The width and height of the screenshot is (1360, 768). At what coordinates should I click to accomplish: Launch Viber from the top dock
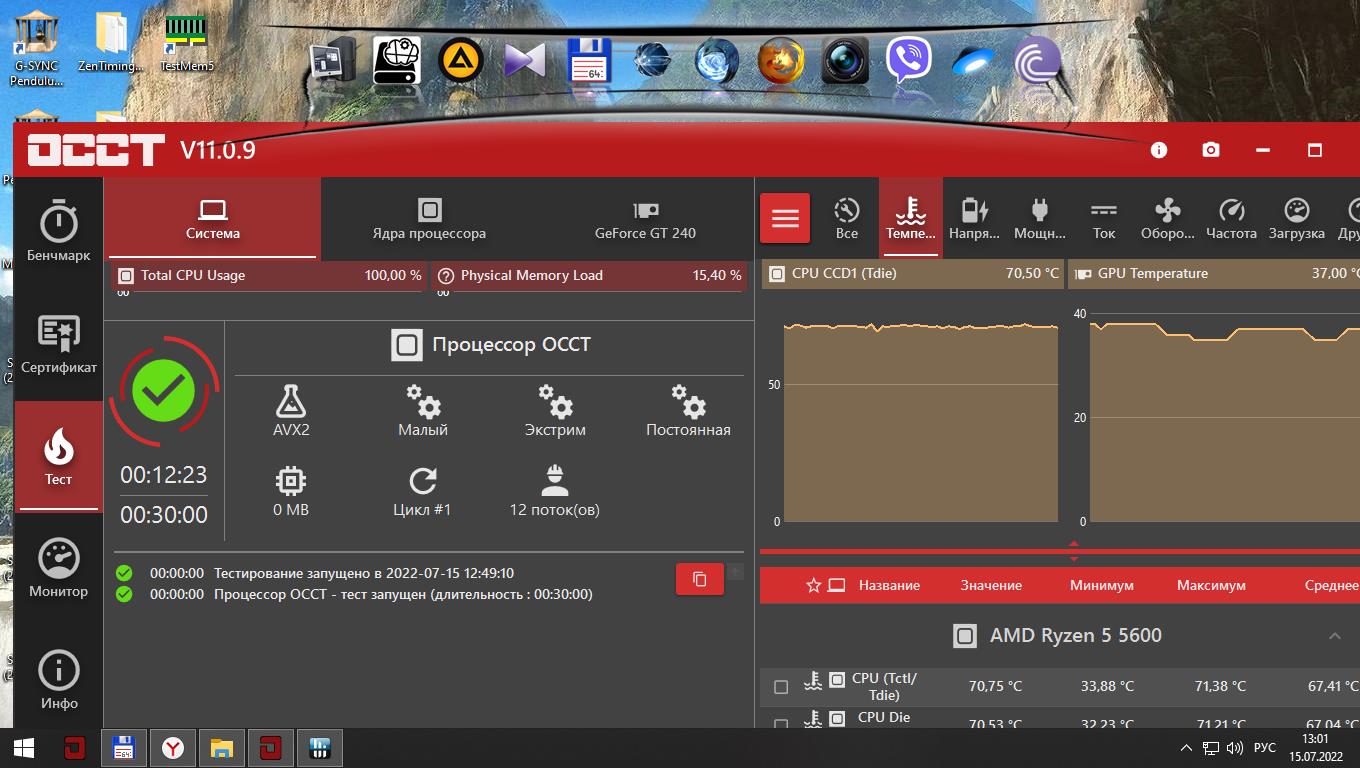(909, 61)
